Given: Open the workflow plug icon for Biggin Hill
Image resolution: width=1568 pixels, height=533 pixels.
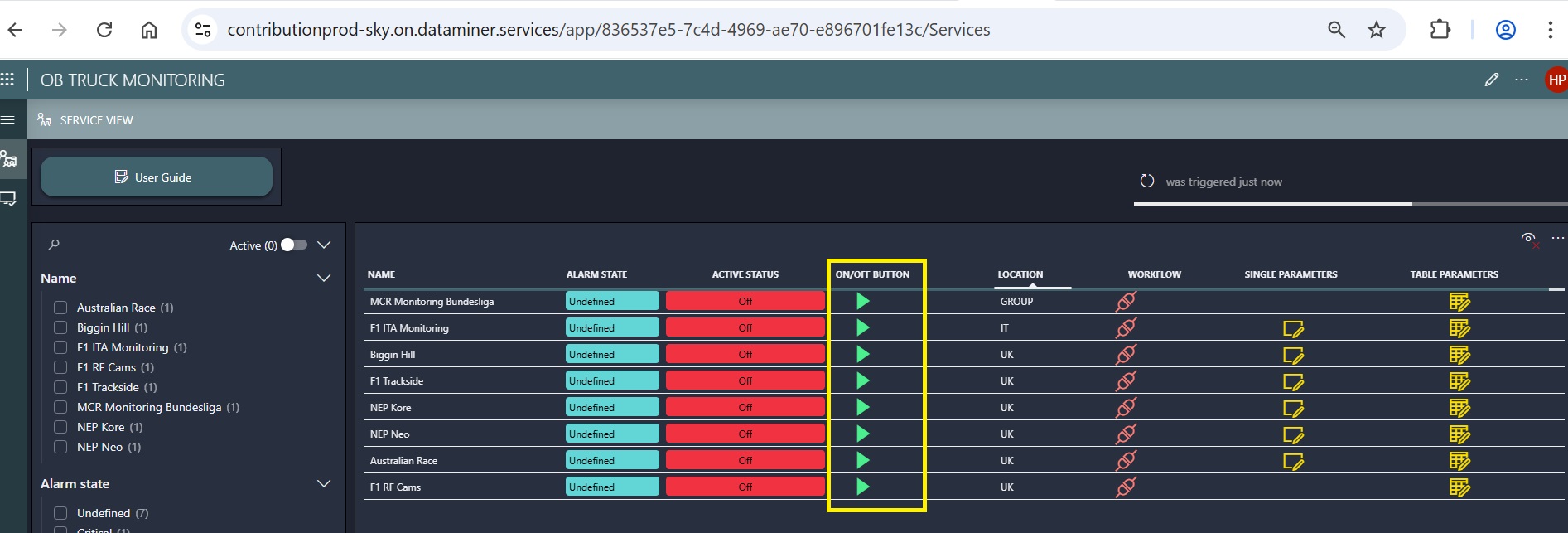Looking at the screenshot, I should (x=1126, y=355).
